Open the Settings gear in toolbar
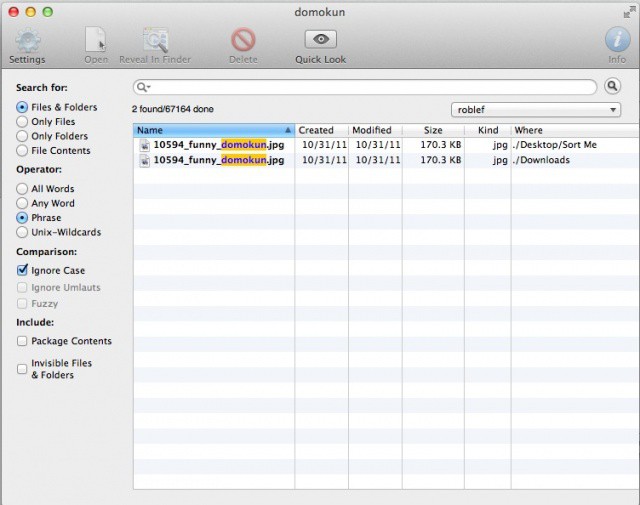Viewport: 640px width, 505px height. pyautogui.click(x=27, y=40)
